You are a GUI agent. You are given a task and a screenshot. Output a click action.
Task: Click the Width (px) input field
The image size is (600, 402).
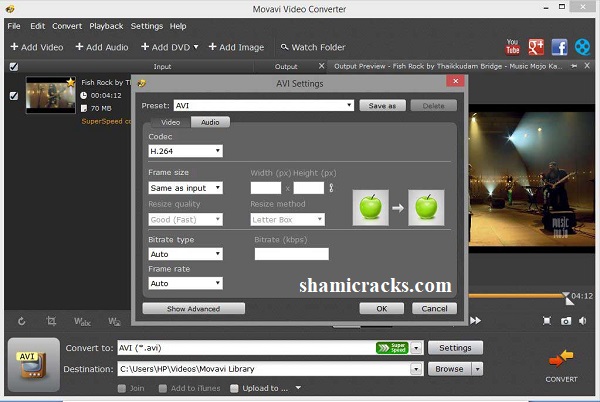(266, 188)
